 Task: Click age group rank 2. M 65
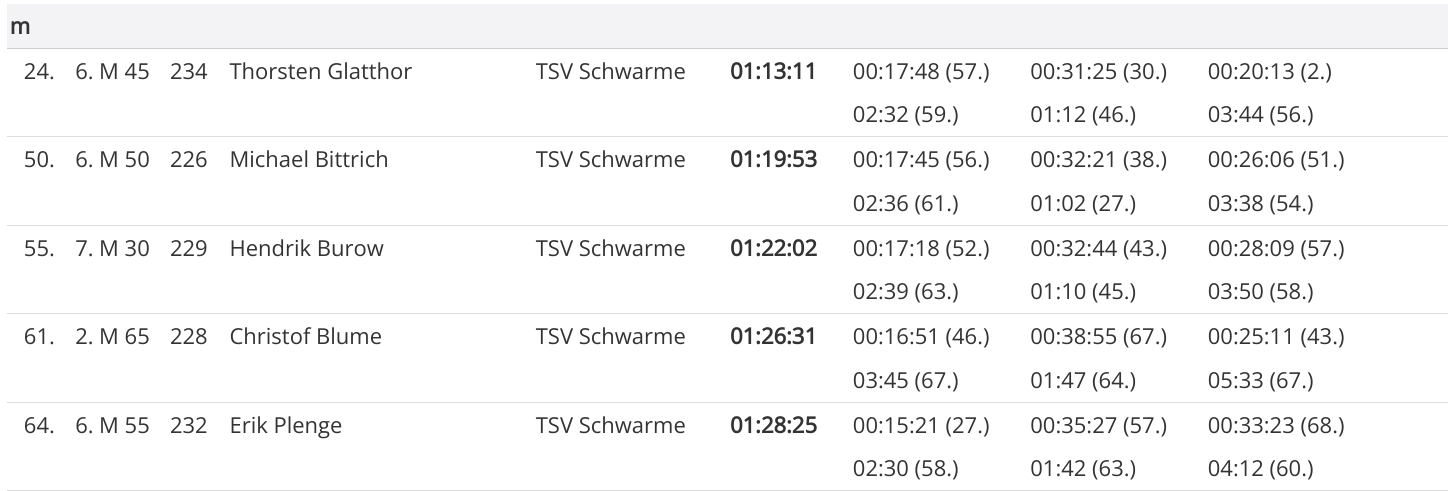(x=112, y=336)
